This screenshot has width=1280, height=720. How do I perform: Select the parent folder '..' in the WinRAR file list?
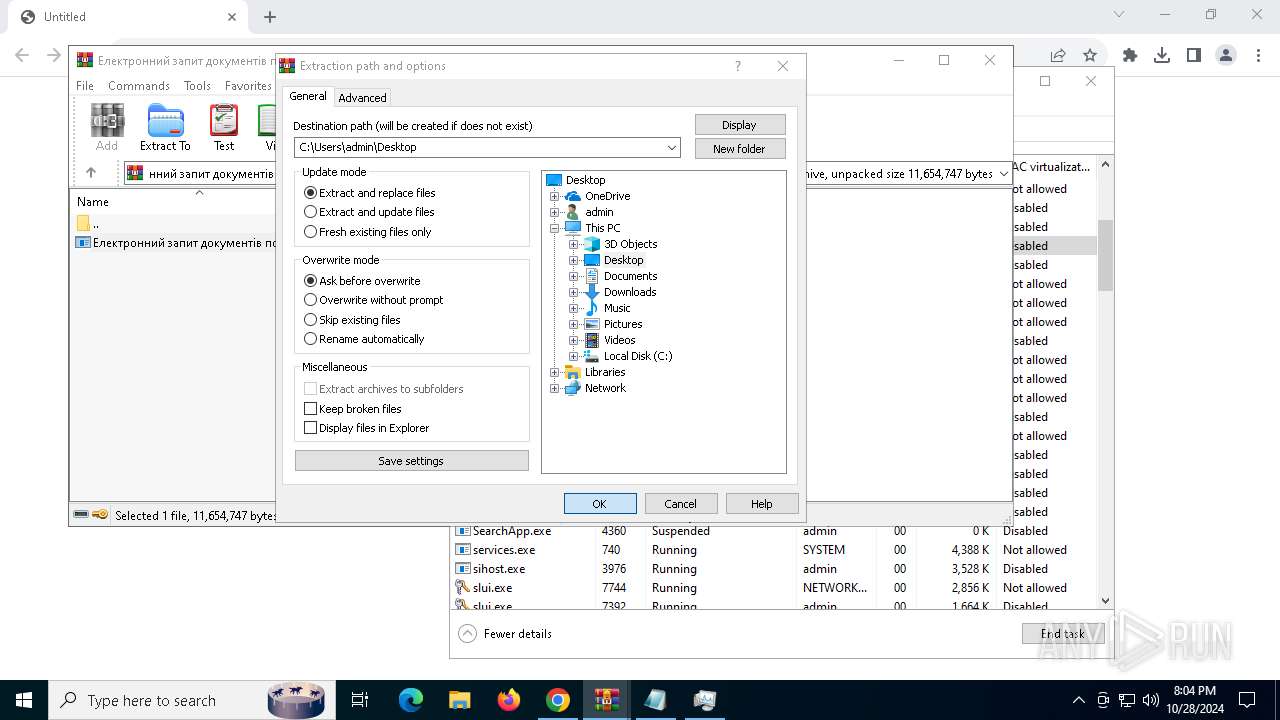(x=88, y=224)
